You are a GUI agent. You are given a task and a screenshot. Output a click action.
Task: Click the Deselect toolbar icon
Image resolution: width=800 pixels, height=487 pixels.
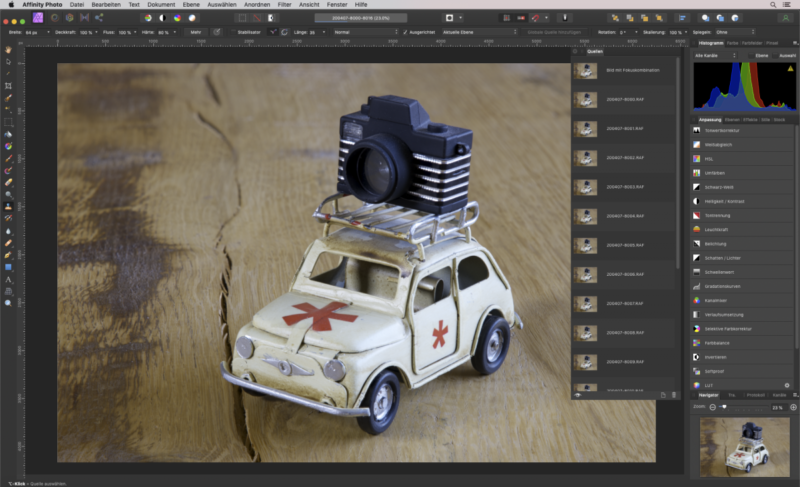pos(257,18)
